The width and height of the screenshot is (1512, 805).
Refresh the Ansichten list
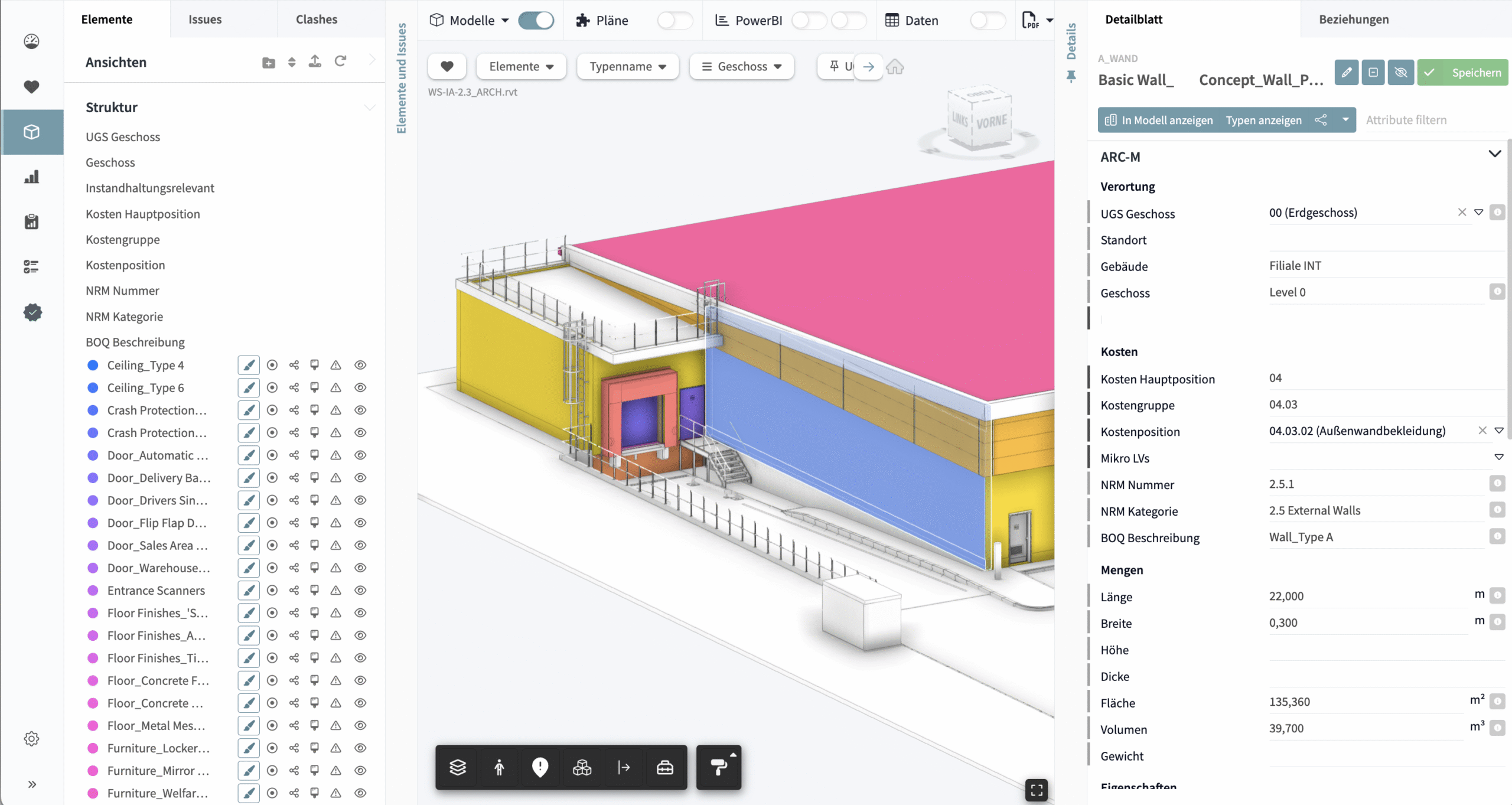[340, 61]
